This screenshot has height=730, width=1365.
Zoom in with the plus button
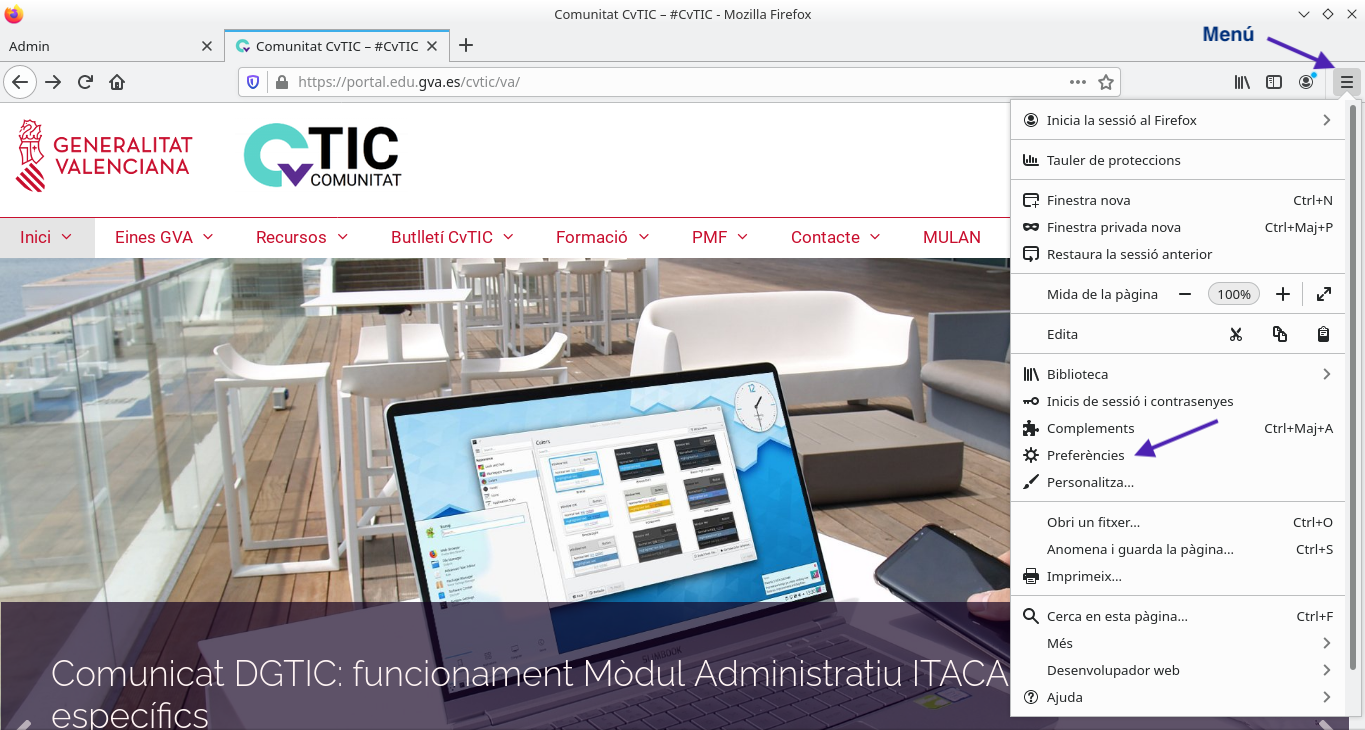pos(1283,294)
